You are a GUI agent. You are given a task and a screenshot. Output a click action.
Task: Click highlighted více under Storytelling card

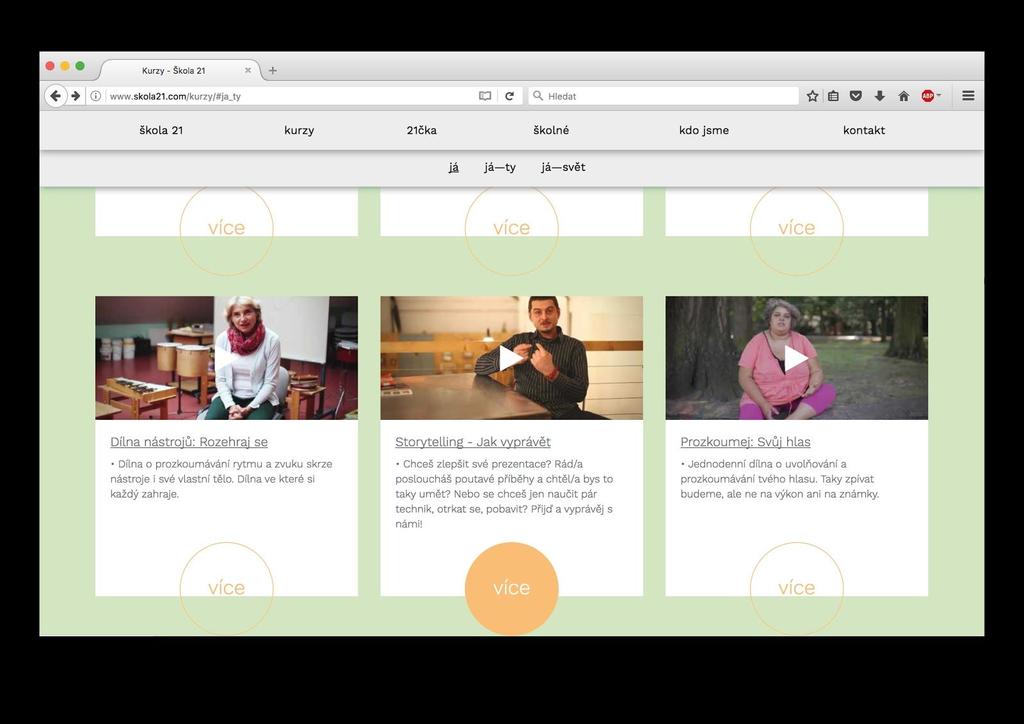tap(511, 588)
